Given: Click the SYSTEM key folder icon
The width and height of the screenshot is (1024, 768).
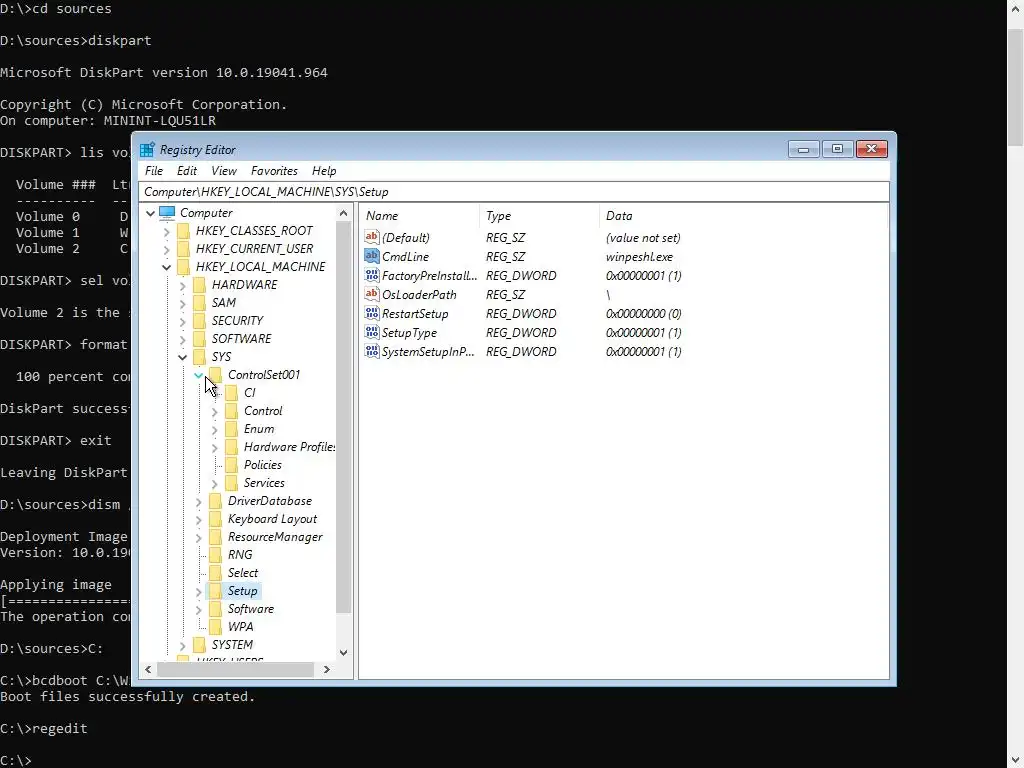Looking at the screenshot, I should pos(199,645).
